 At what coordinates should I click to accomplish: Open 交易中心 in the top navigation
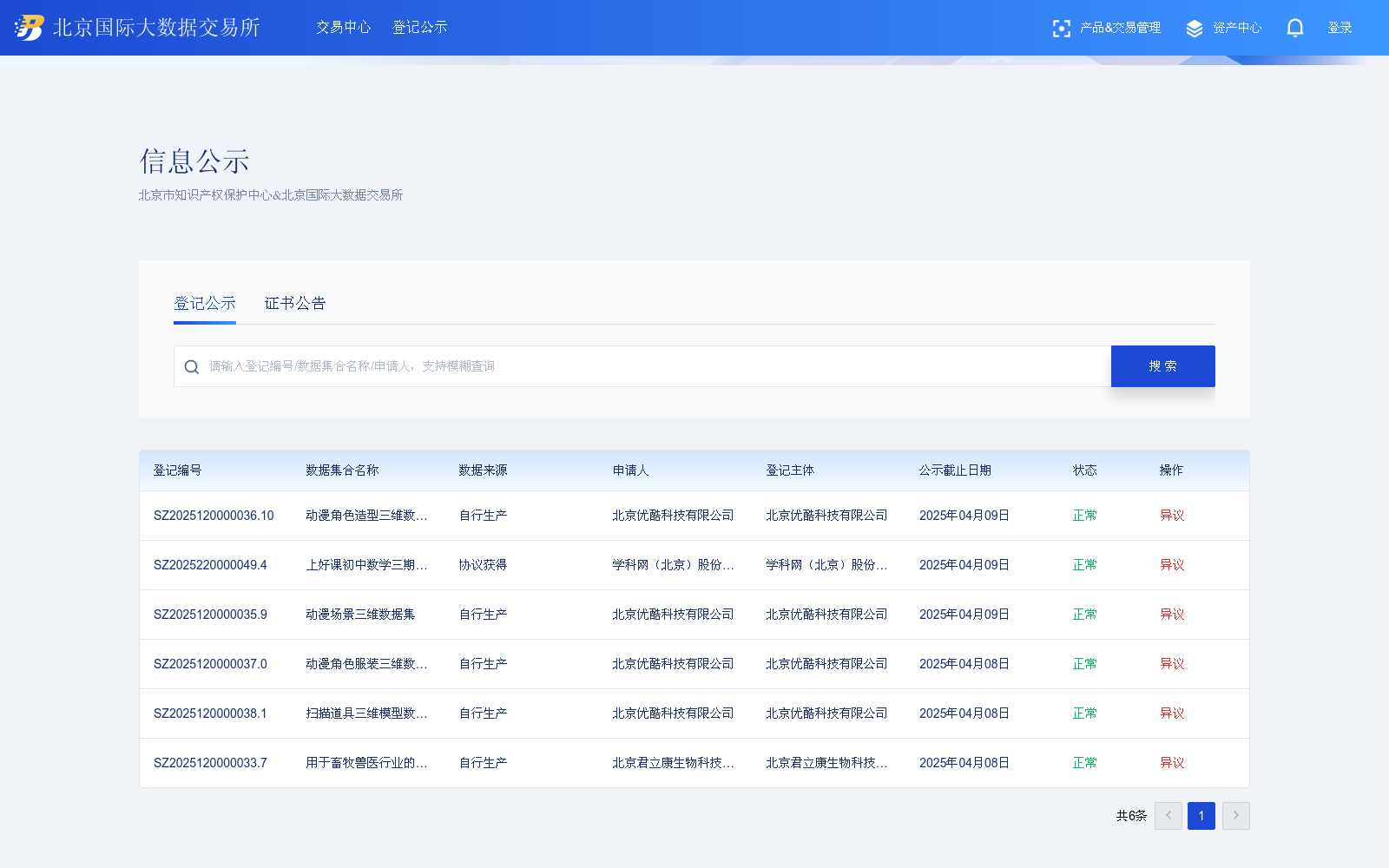343,28
